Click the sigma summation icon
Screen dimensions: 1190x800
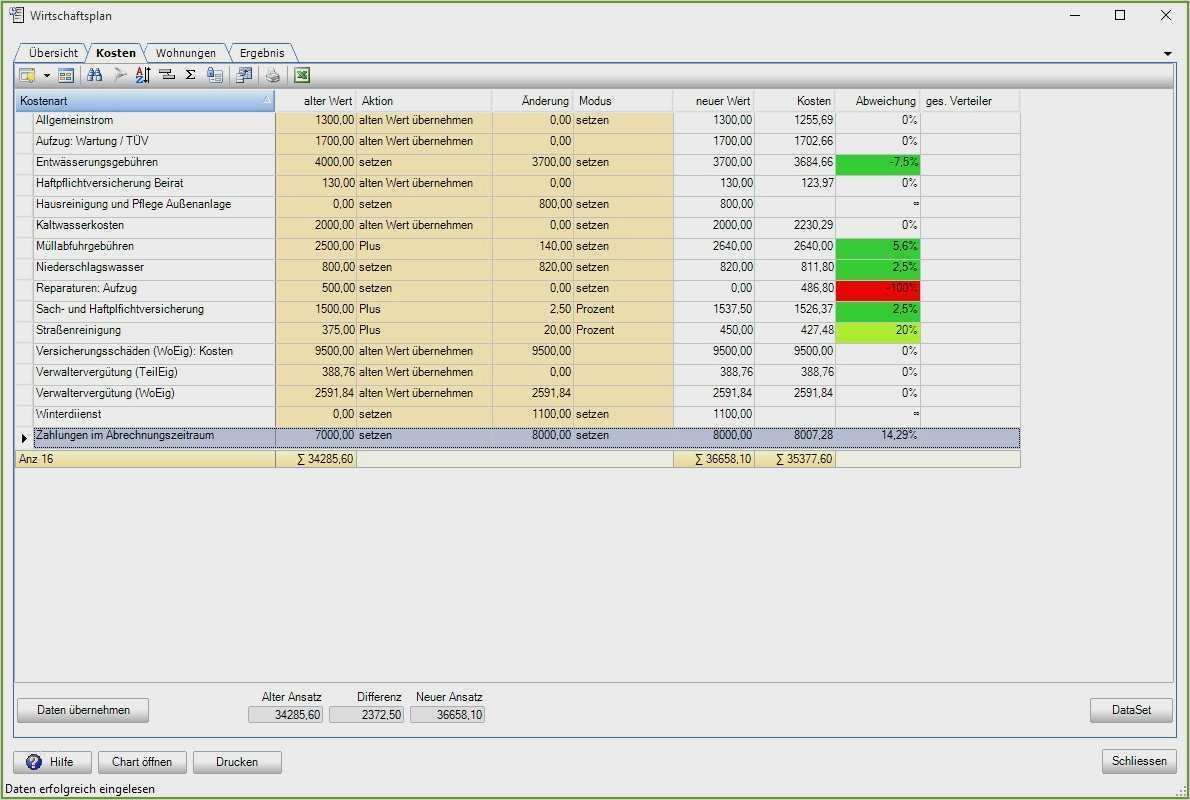click(190, 75)
